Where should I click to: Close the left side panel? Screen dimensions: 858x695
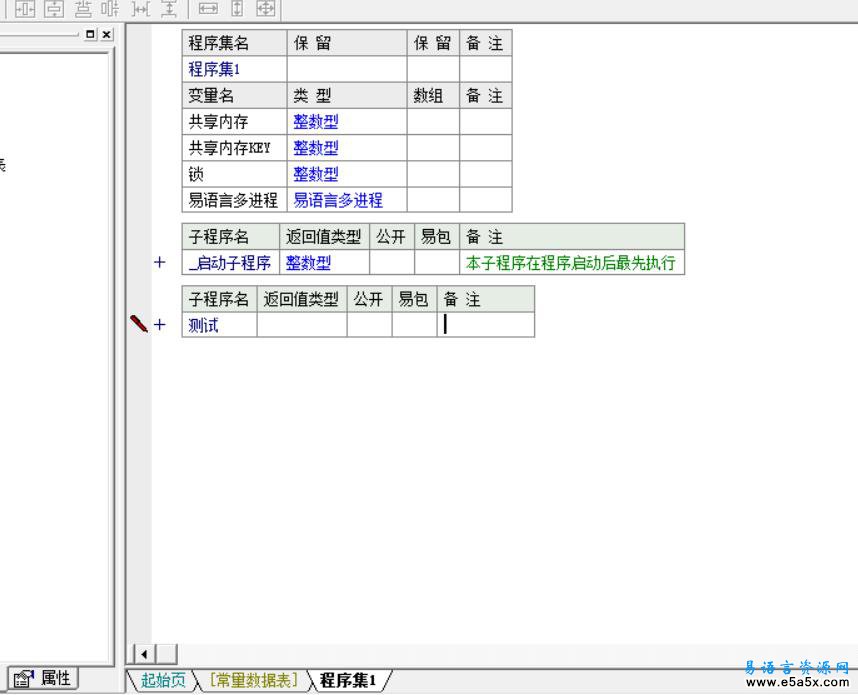pyautogui.click(x=107, y=34)
